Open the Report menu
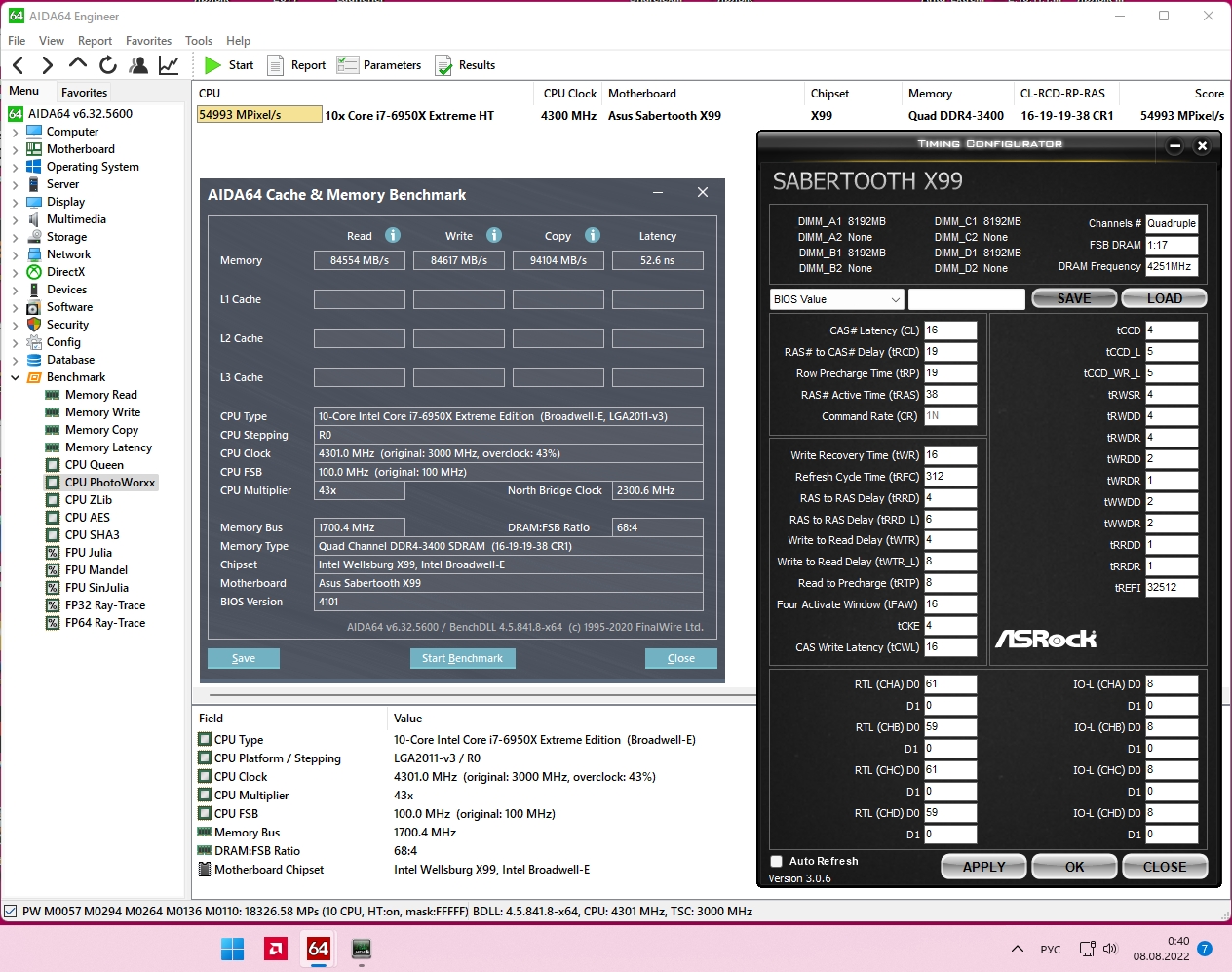Viewport: 1232px width, 972px height. (95, 41)
